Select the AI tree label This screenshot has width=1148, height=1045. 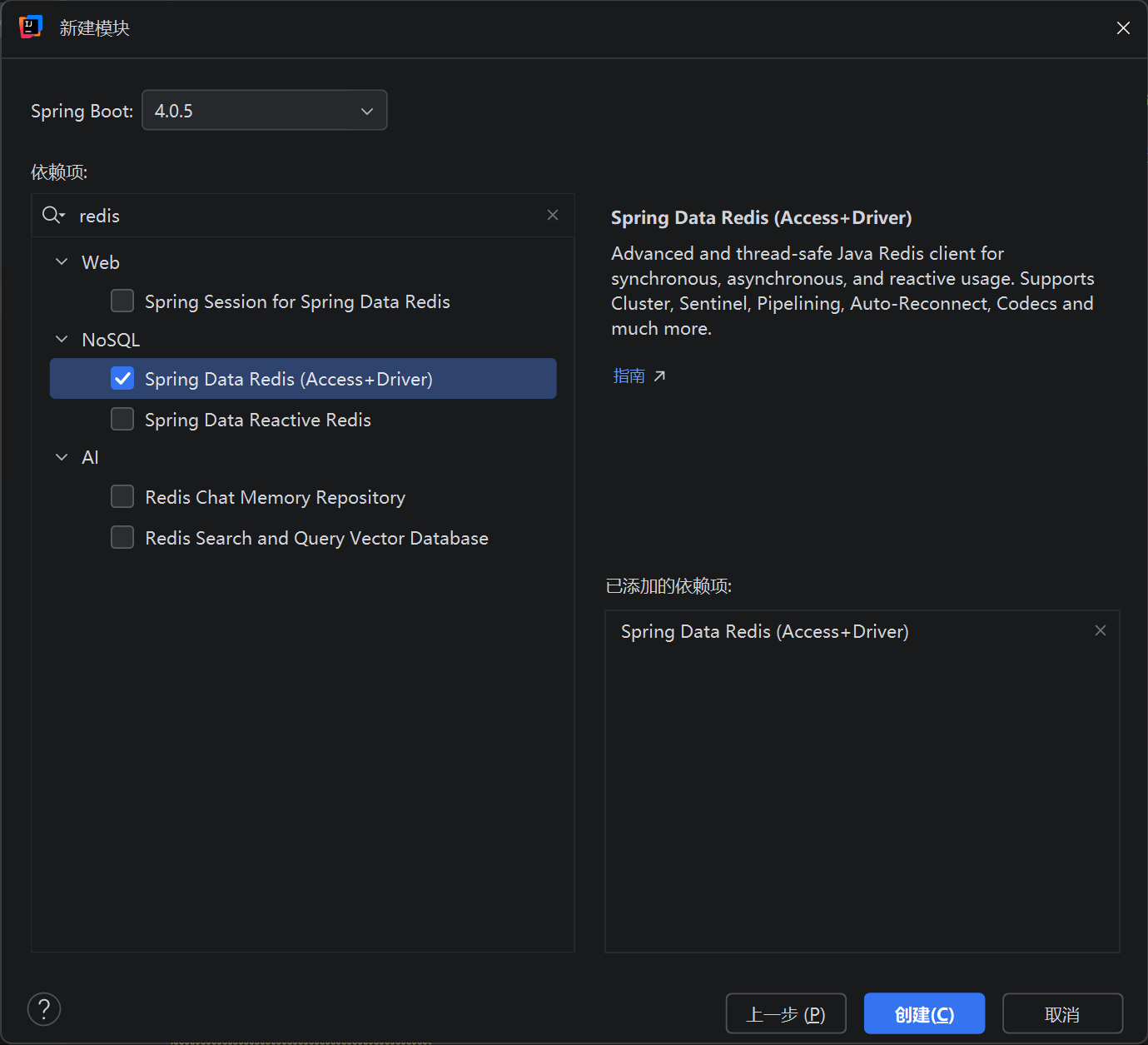pyautogui.click(x=90, y=457)
